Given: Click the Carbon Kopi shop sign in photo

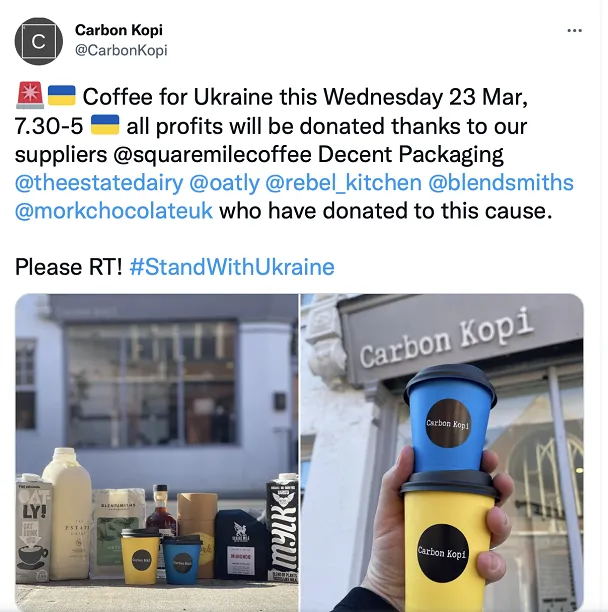Looking at the screenshot, I should point(446,337).
